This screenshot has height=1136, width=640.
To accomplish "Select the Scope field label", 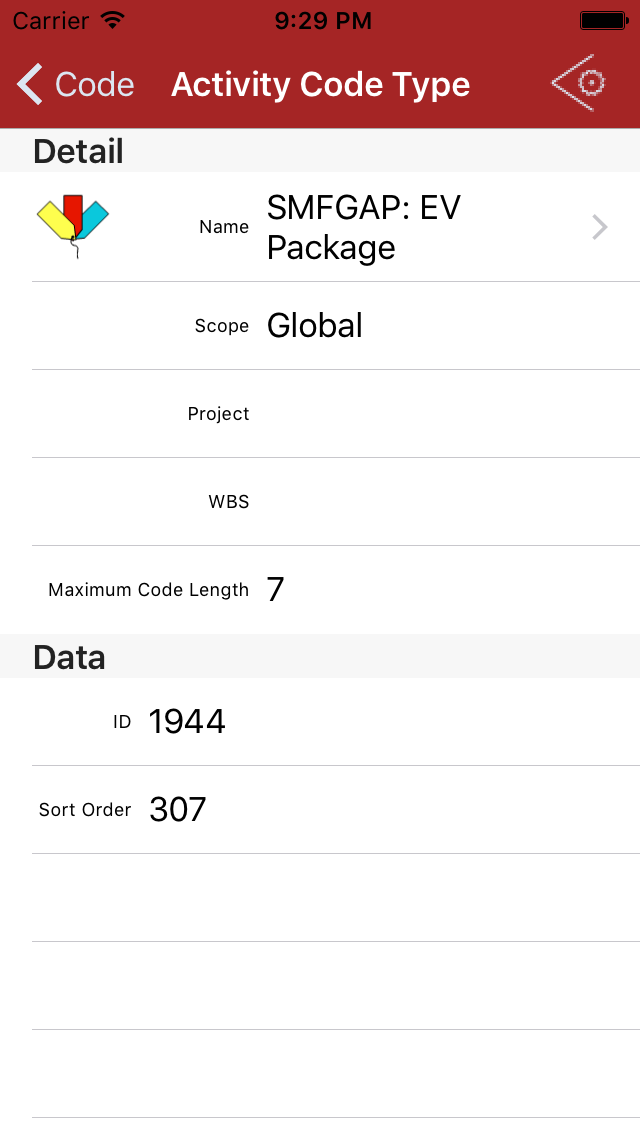I will point(221,326).
